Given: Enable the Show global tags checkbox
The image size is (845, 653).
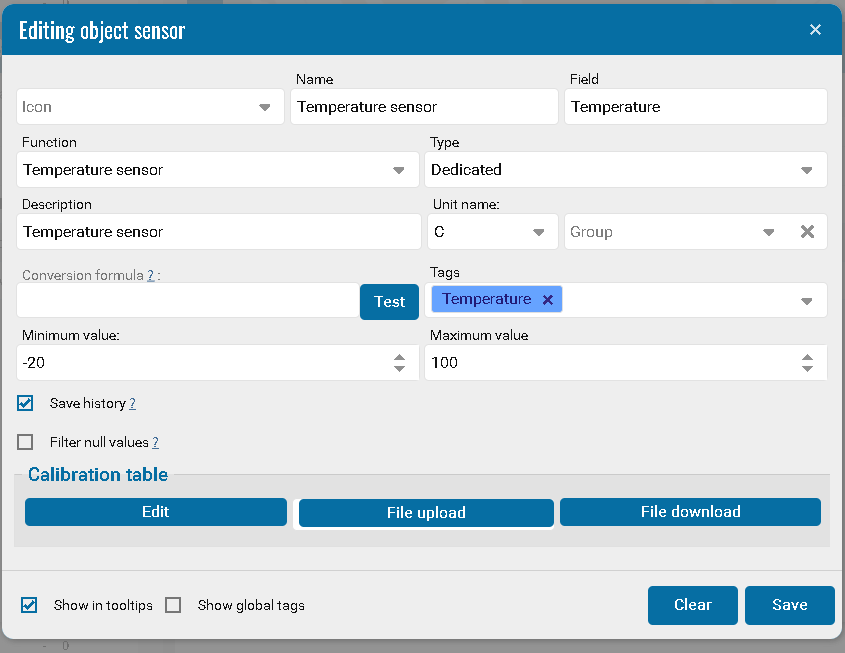Looking at the screenshot, I should pyautogui.click(x=173, y=605).
